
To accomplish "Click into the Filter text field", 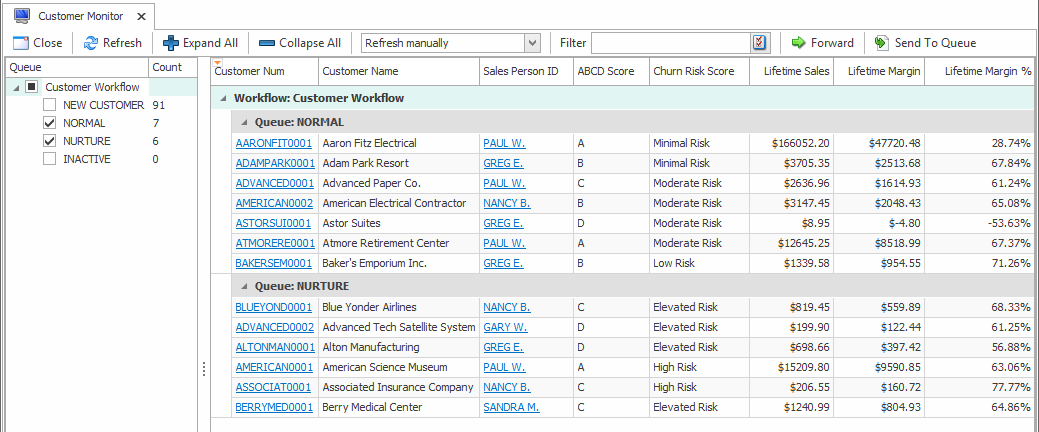I will tap(670, 43).
